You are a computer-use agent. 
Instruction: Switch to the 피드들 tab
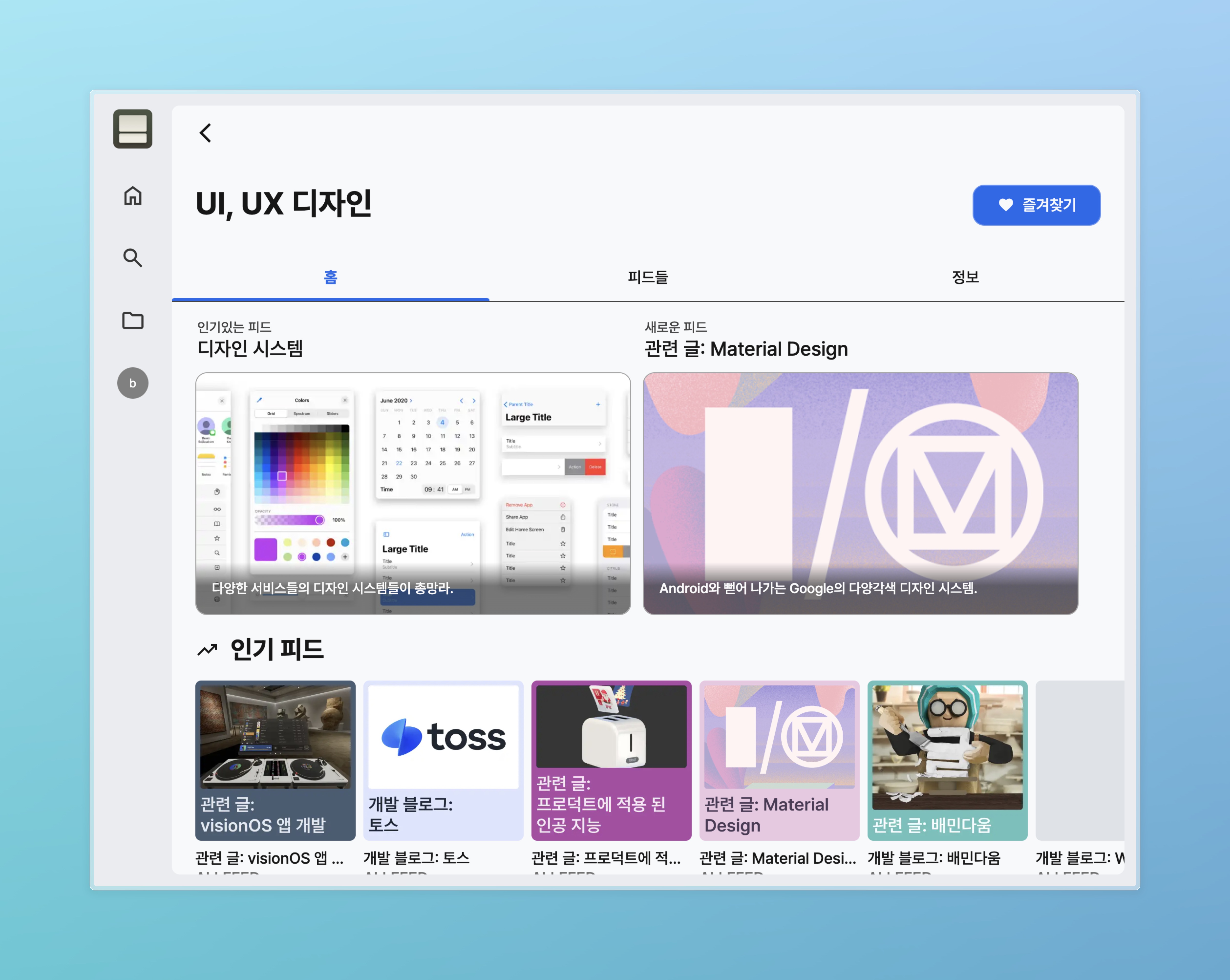(x=647, y=277)
